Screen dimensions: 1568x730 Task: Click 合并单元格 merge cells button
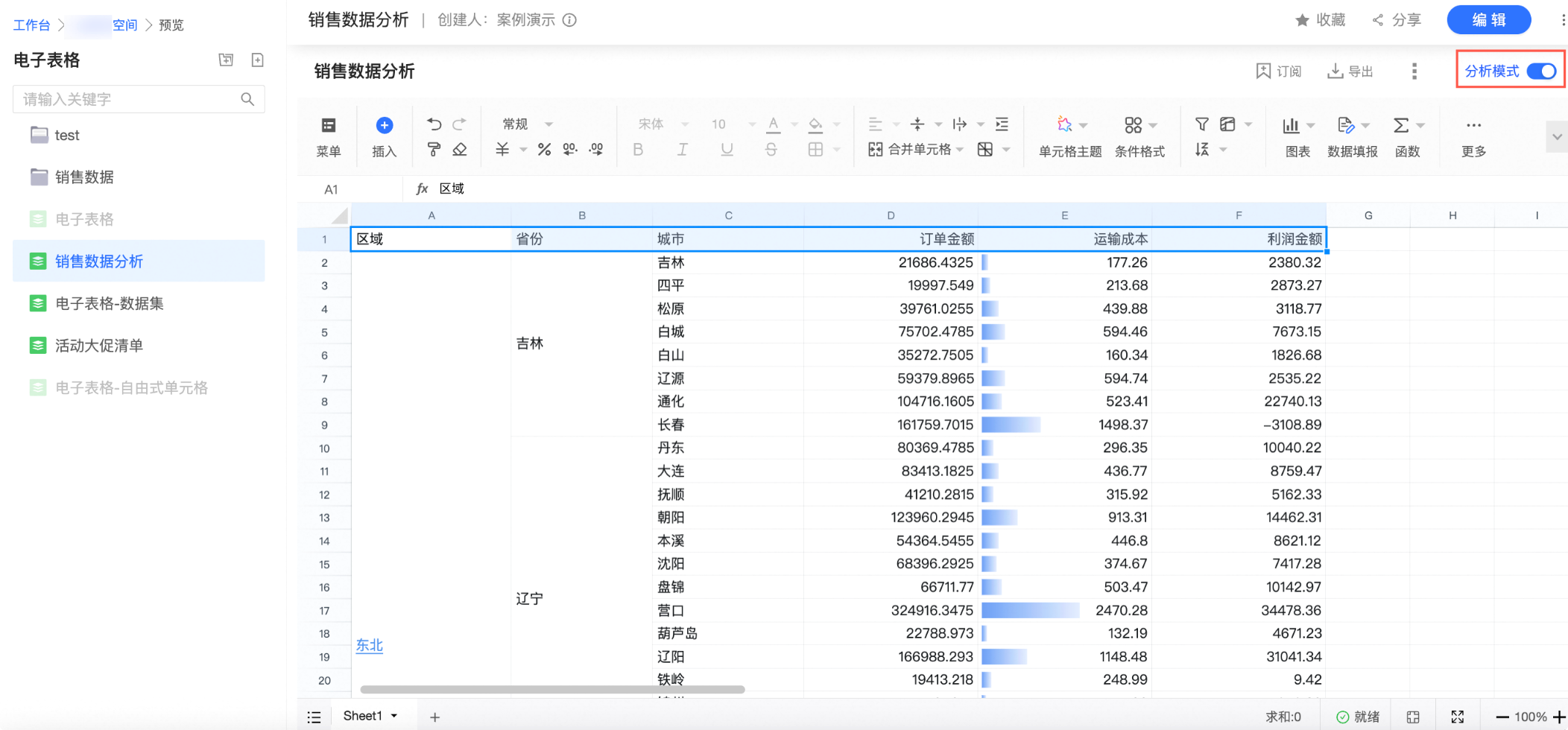[x=910, y=150]
